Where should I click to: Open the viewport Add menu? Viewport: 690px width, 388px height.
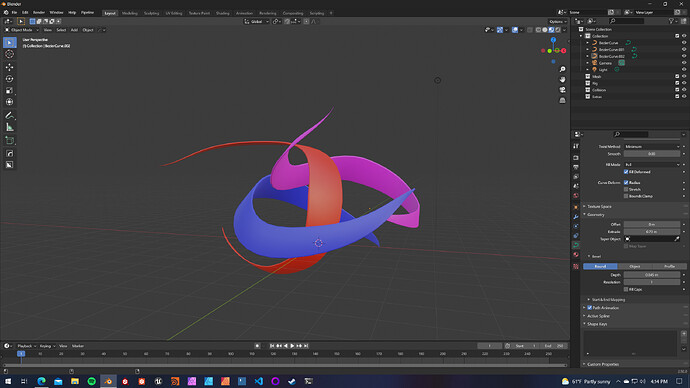click(x=74, y=30)
